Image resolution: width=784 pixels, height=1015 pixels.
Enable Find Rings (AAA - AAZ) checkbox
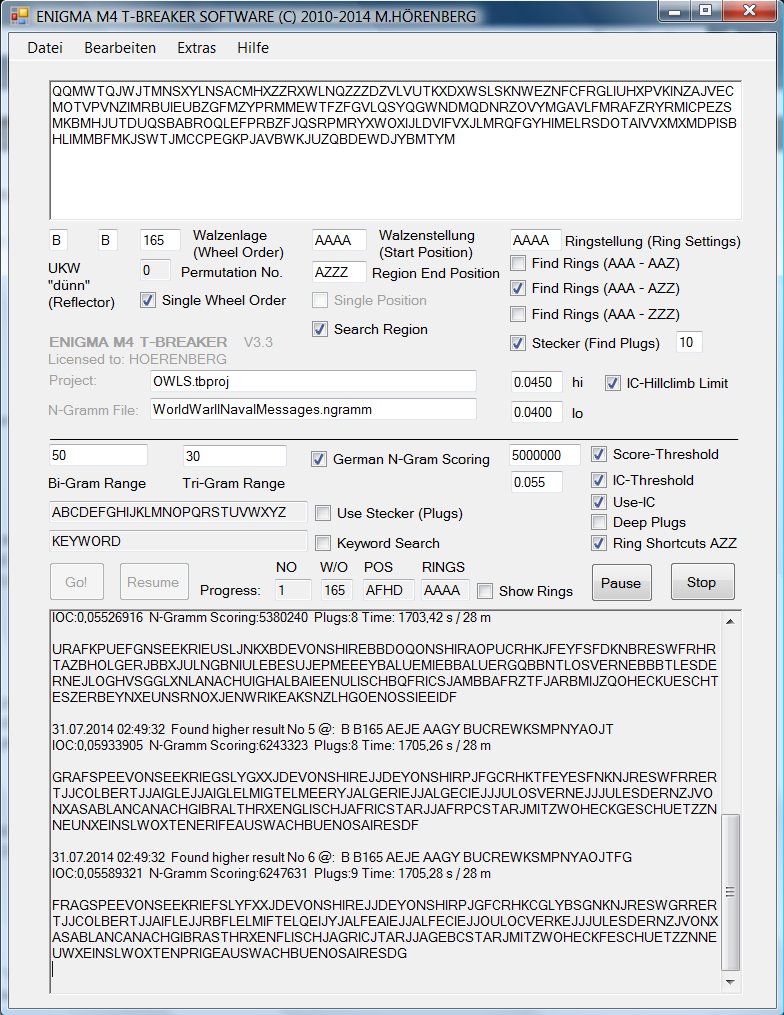[518, 264]
